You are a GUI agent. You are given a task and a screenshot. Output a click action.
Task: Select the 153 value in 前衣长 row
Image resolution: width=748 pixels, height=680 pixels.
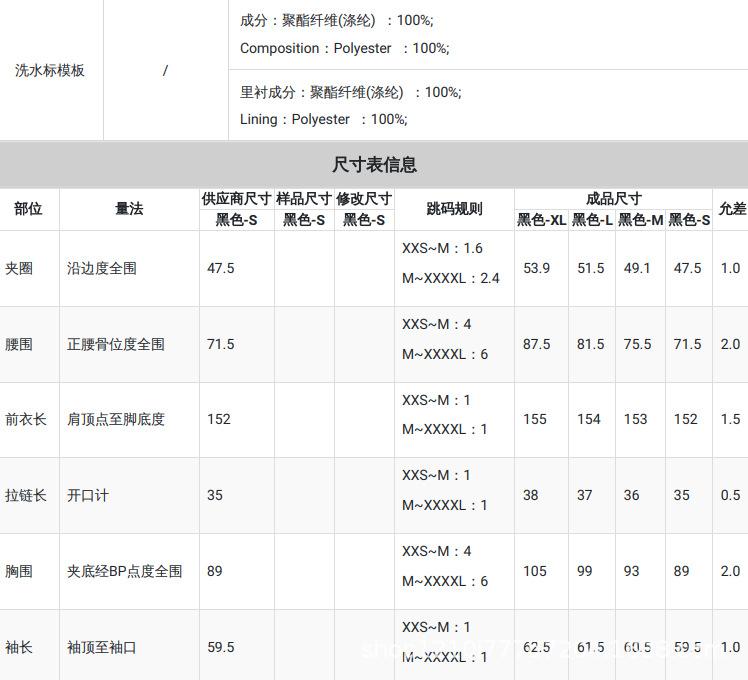635,419
